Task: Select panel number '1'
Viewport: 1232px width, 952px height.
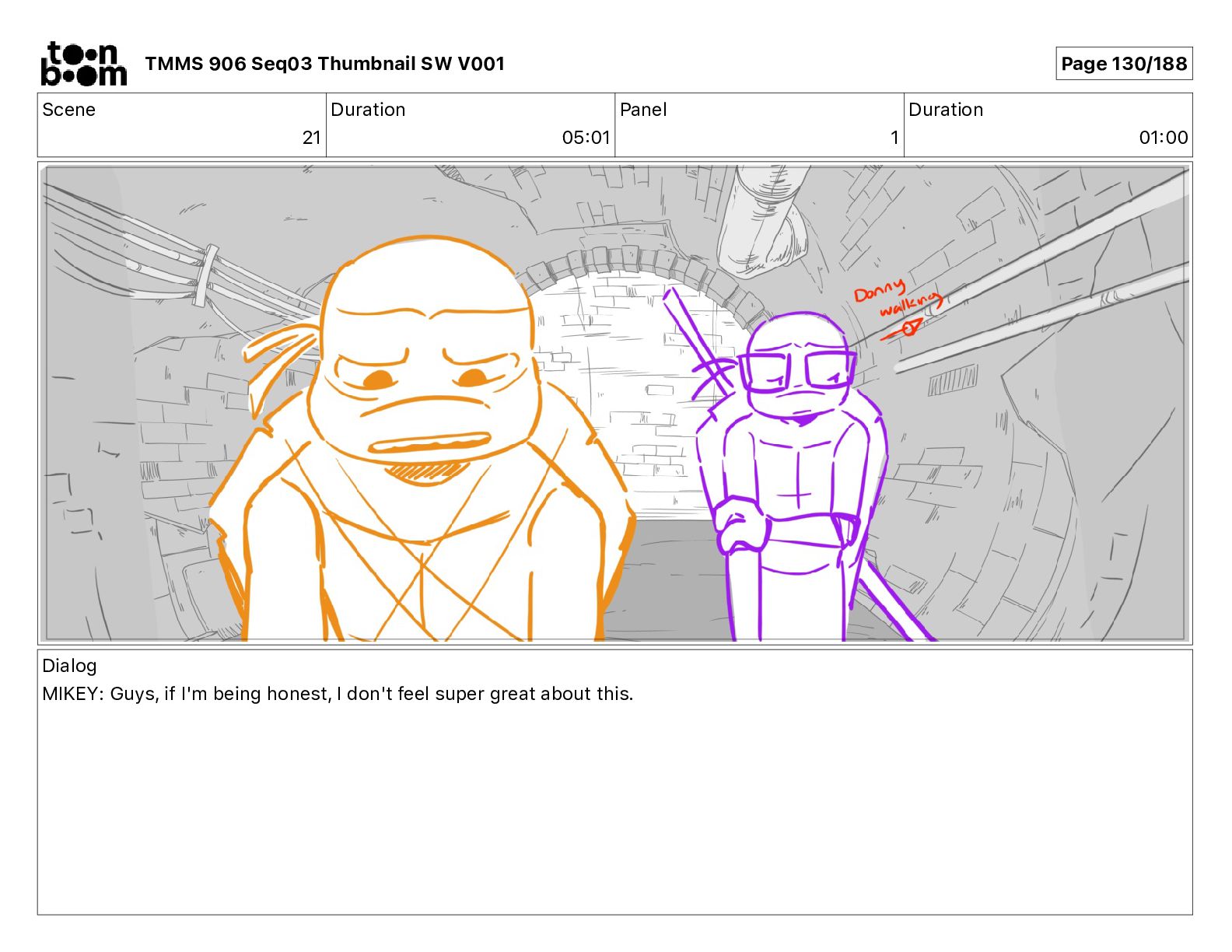Action: (x=894, y=138)
